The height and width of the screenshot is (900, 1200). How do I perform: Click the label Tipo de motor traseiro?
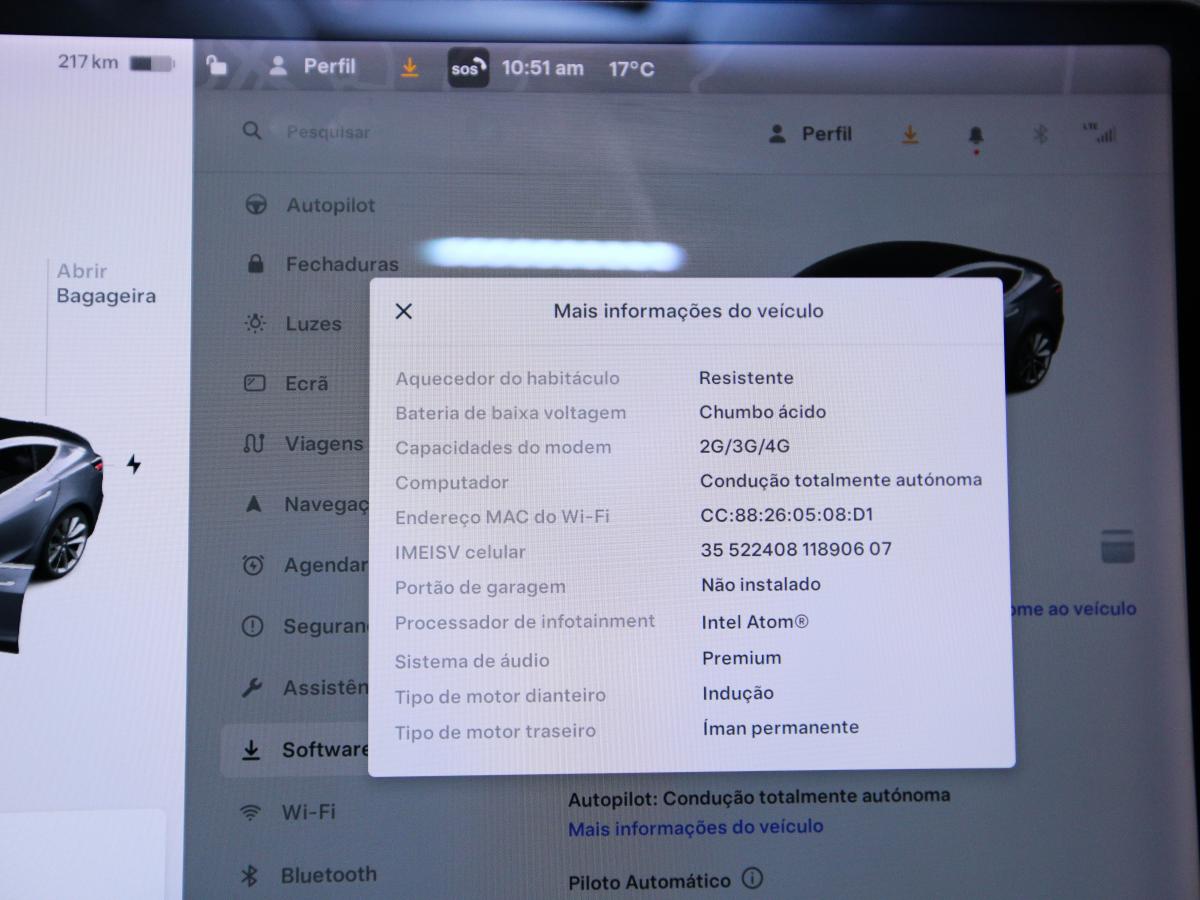pyautogui.click(x=495, y=731)
